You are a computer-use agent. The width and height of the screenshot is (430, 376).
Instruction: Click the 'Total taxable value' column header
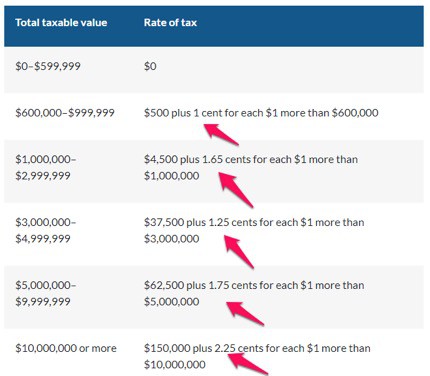(x=61, y=23)
